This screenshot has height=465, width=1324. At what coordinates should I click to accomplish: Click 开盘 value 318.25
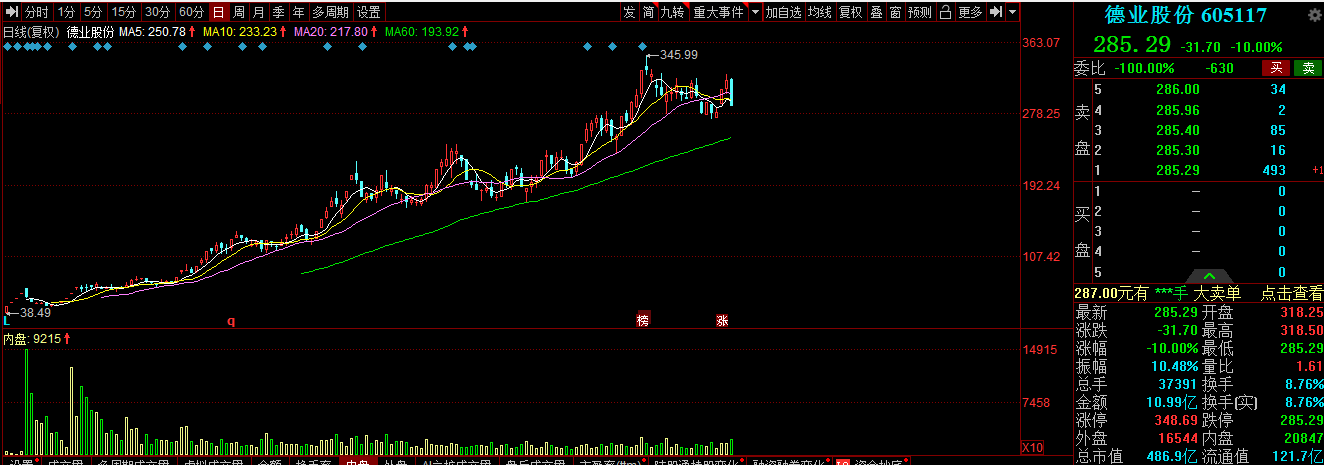pyautogui.click(x=1300, y=313)
